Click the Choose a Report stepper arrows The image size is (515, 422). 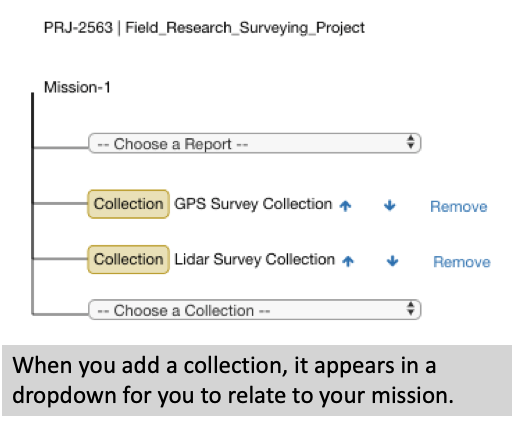coord(411,142)
